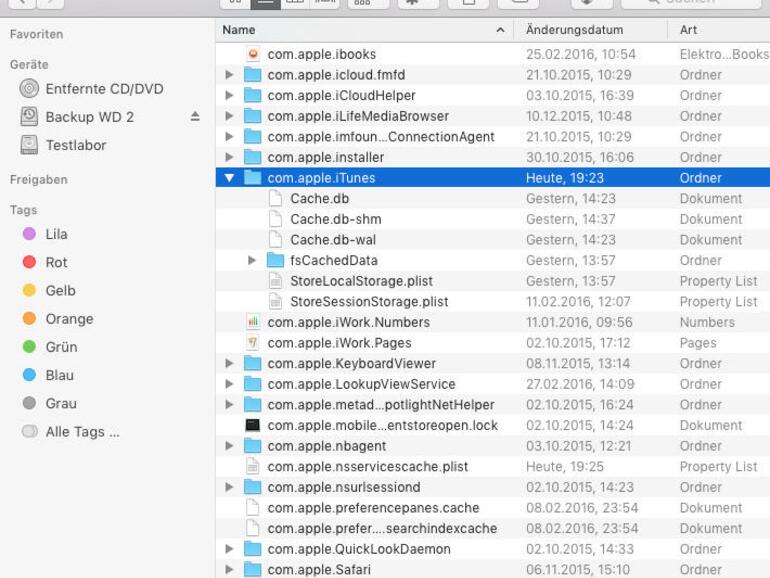The image size is (770, 578).
Task: Click the Heute, 19:25 date cell
Action: [x=565, y=467]
